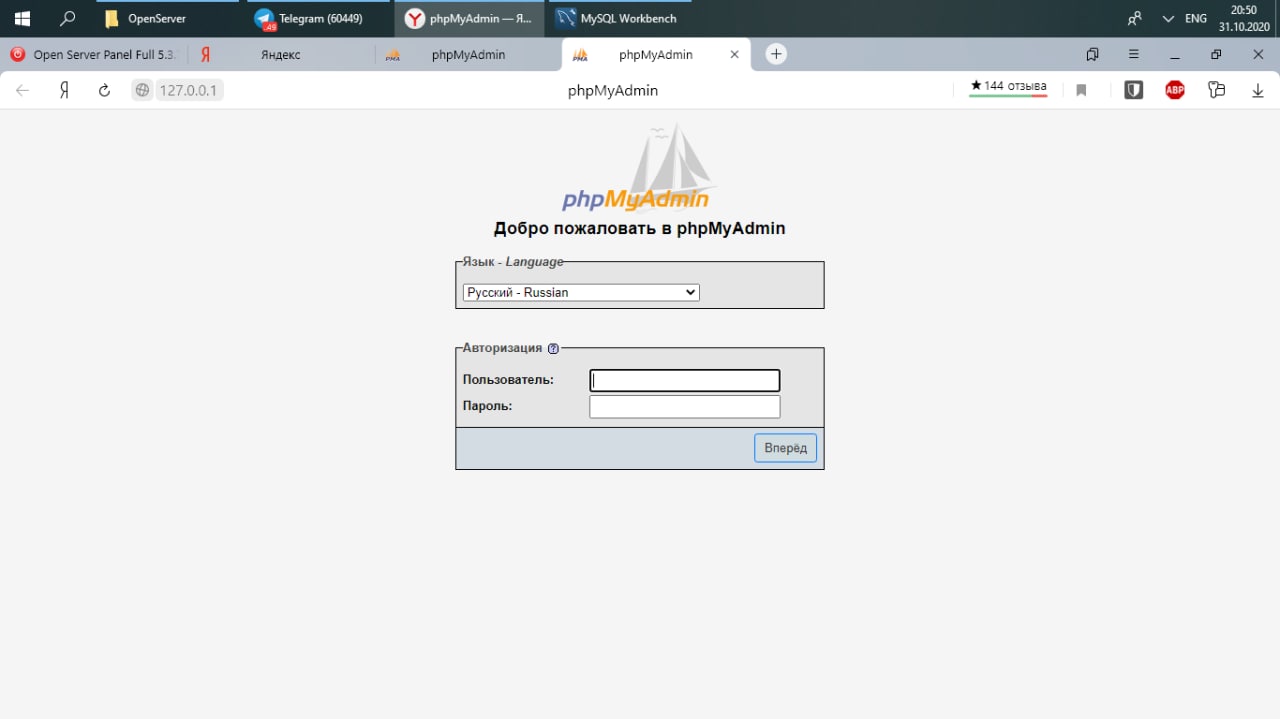Image resolution: width=1280 pixels, height=719 pixels.
Task: Click the 127.0.0.1 address field
Action: click(189, 90)
